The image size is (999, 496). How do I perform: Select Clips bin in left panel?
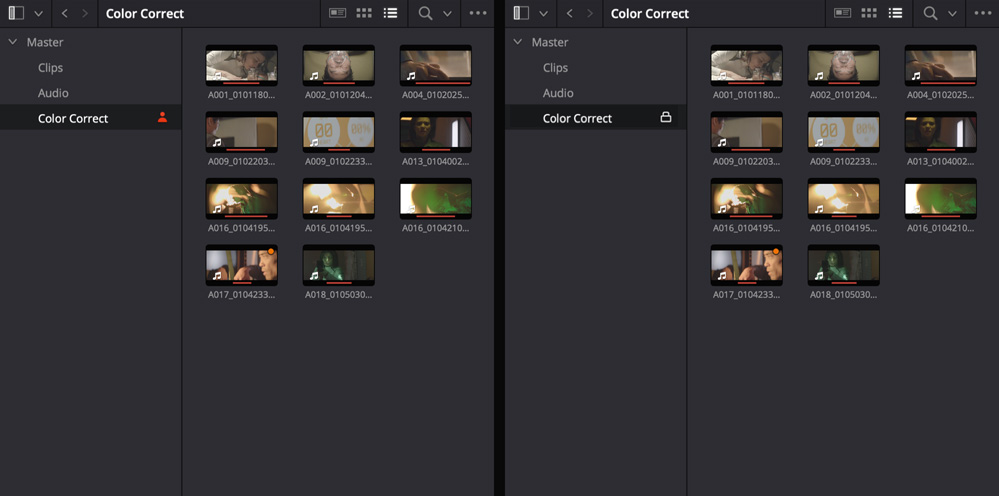click(50, 67)
